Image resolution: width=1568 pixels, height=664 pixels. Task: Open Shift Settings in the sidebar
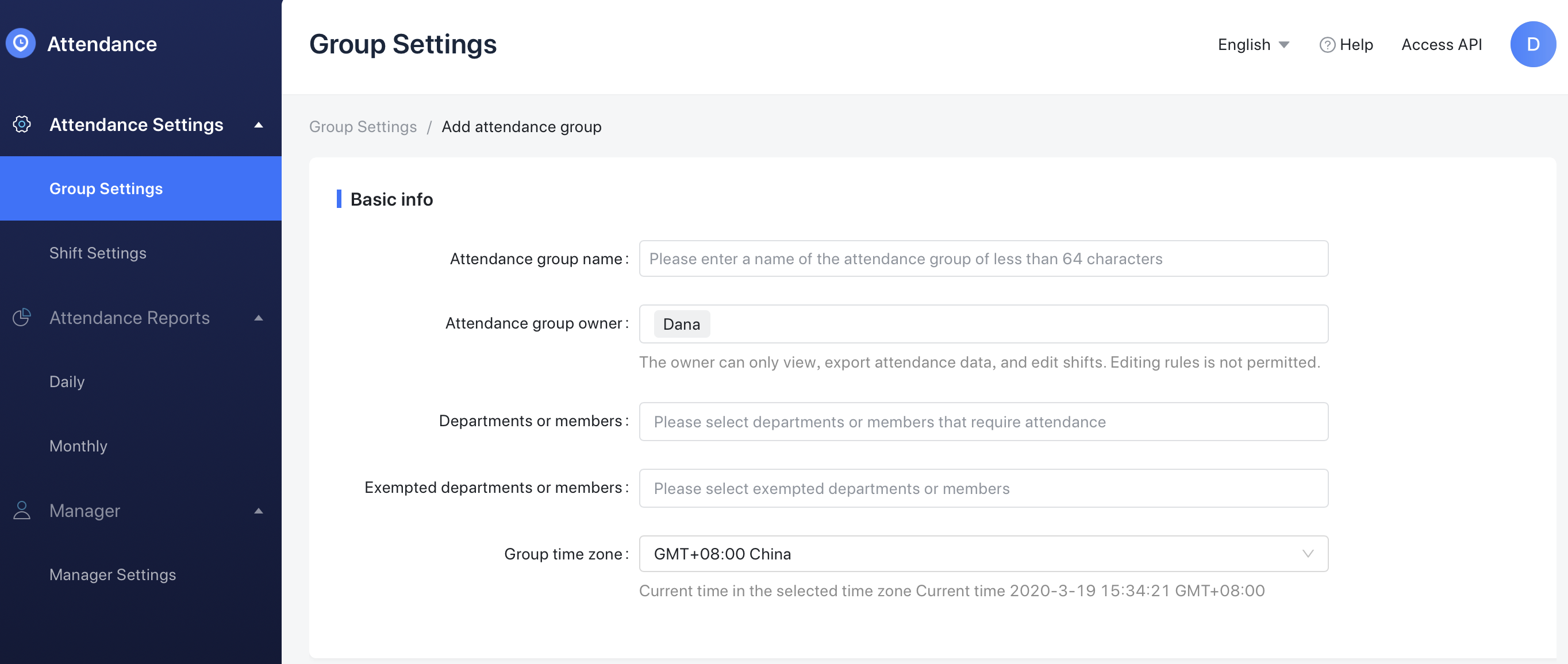98,253
